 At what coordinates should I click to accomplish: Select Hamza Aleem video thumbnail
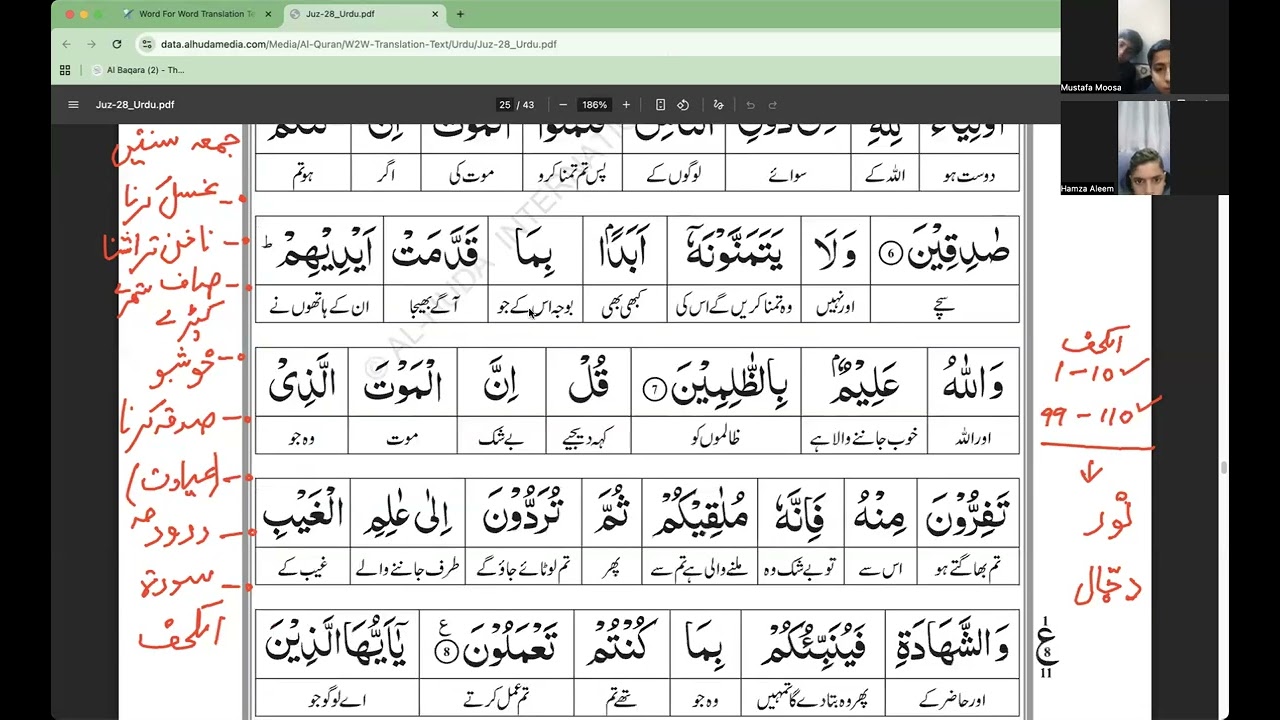pos(1144,148)
